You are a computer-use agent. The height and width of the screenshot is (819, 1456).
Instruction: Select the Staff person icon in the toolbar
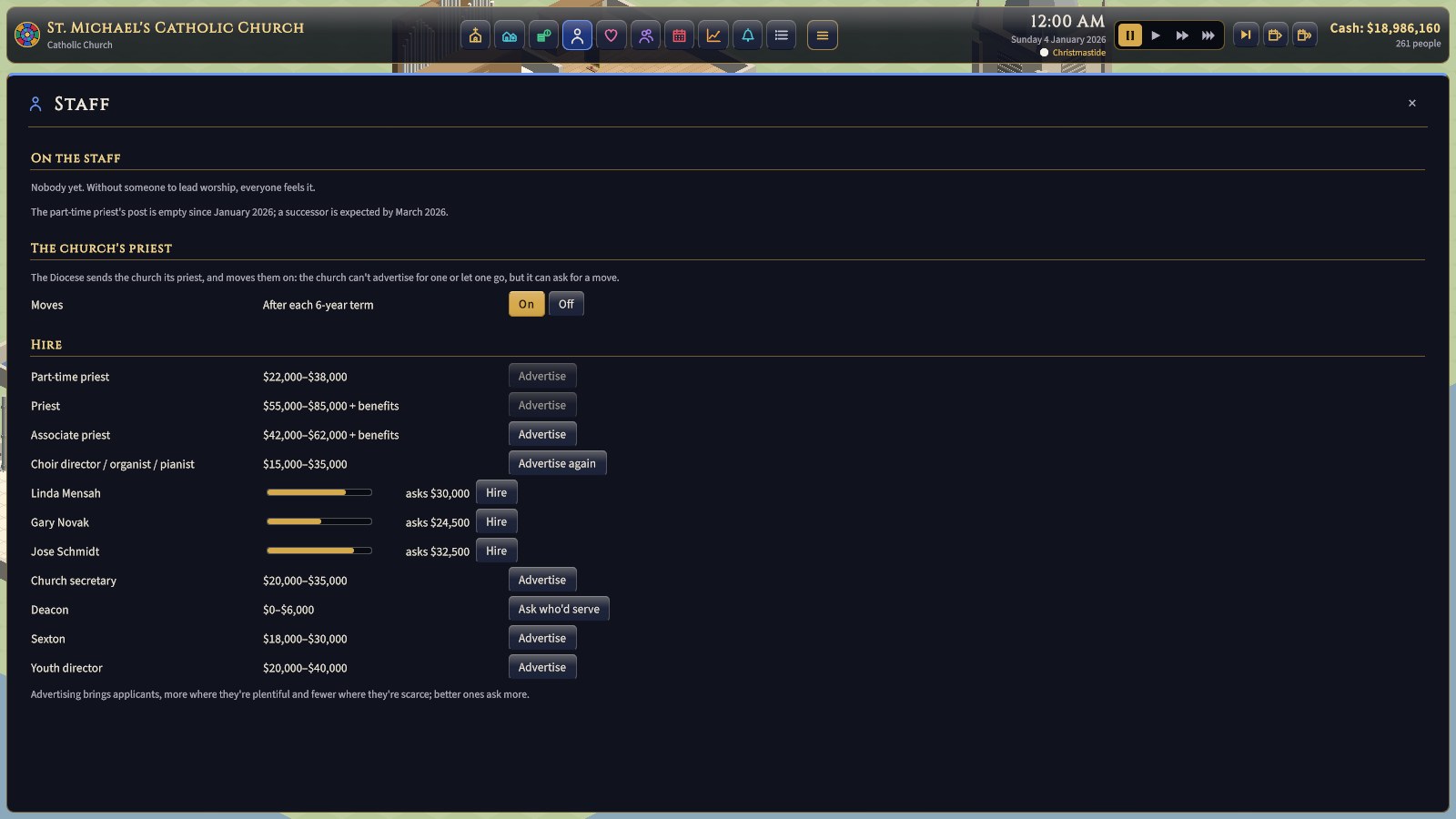[577, 35]
